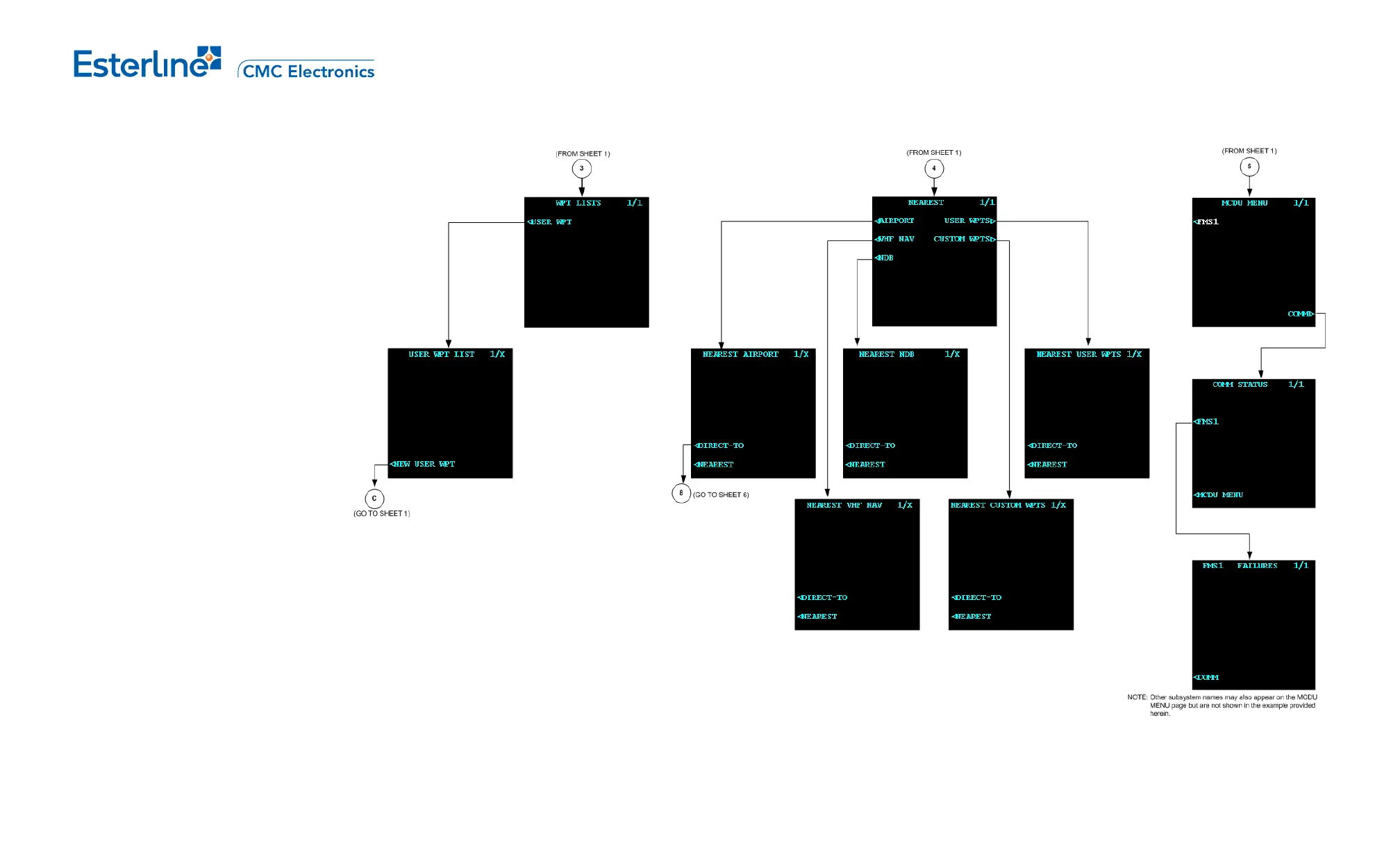The height and width of the screenshot is (850, 1400).
Task: Choose NDB option on NEAREST page
Action: [x=884, y=258]
